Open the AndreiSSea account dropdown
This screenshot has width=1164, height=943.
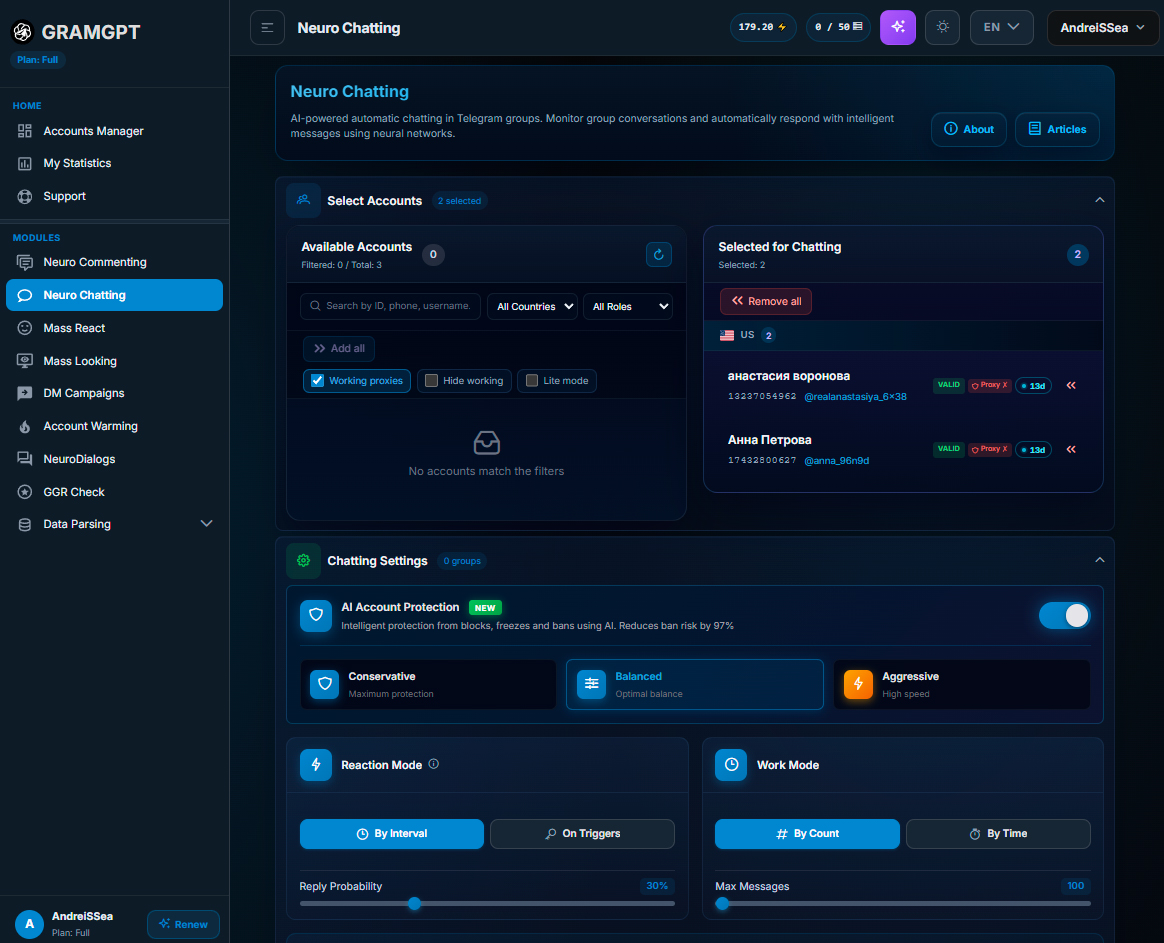tap(1102, 27)
